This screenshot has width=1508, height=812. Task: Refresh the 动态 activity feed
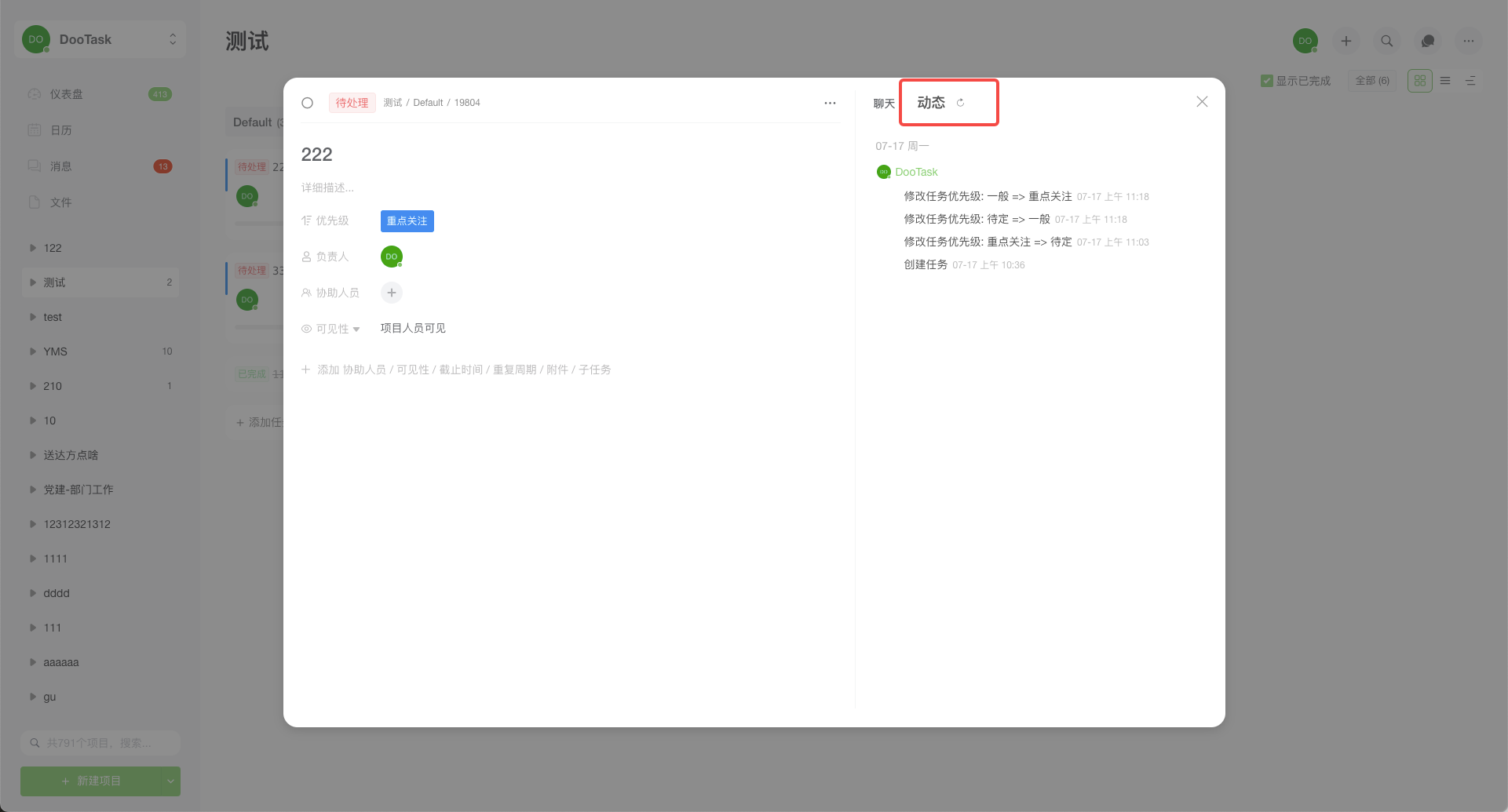pyautogui.click(x=961, y=101)
